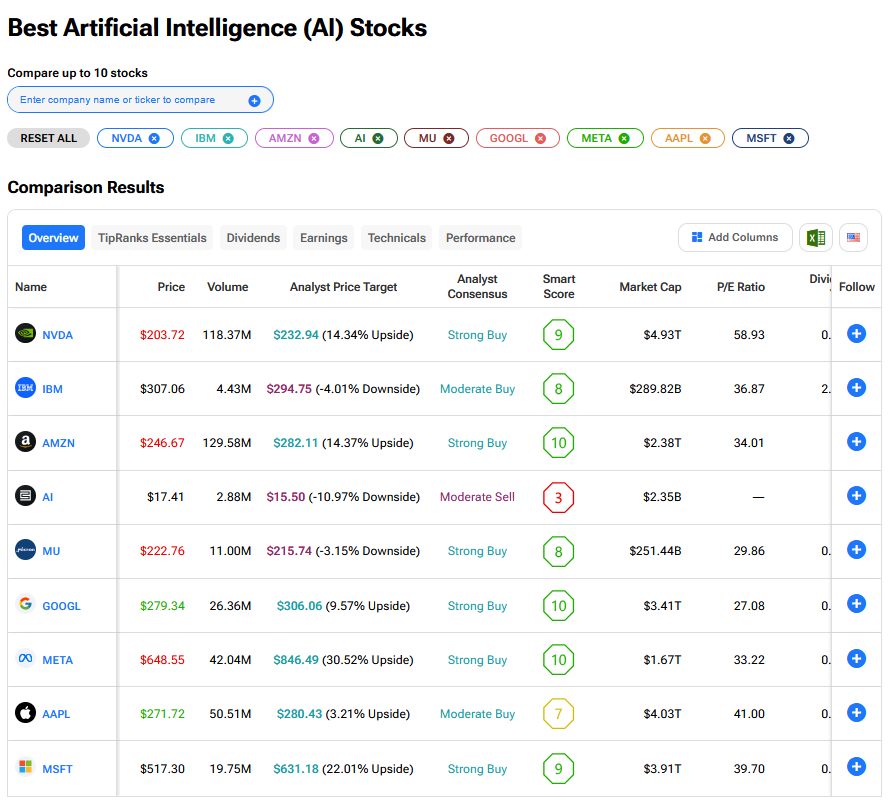Open the Technicals tab

(396, 238)
